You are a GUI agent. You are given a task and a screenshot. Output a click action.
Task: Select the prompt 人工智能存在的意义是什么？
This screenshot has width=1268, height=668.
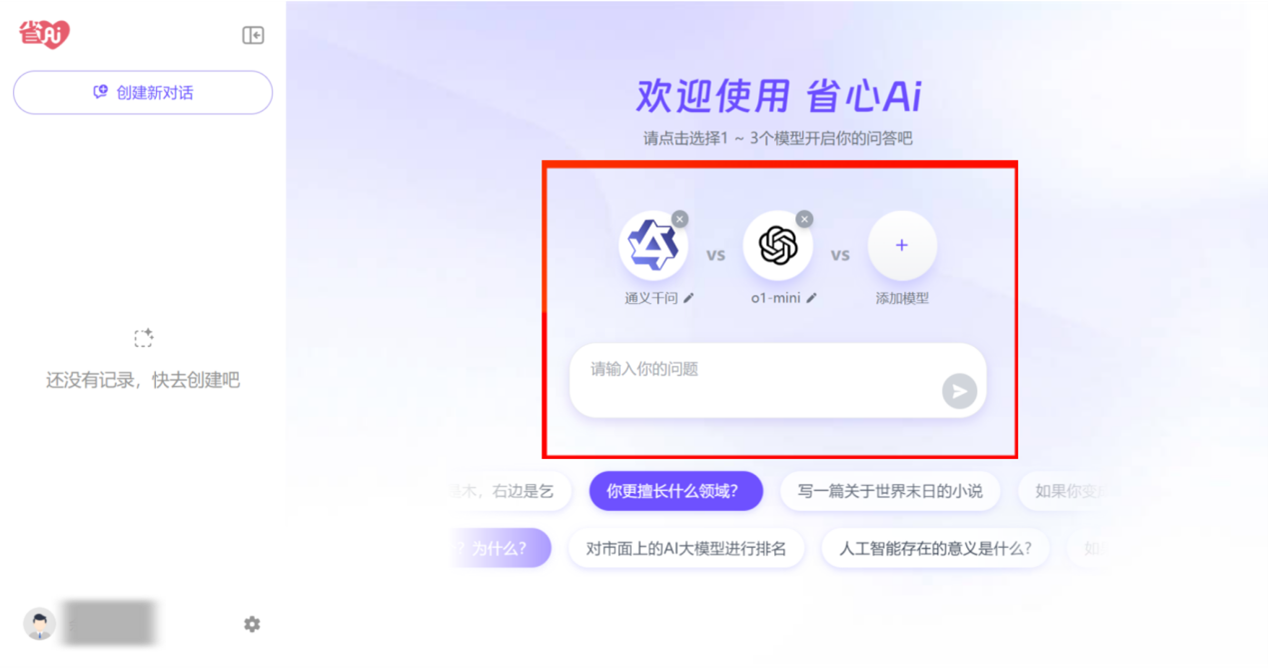[x=935, y=548]
